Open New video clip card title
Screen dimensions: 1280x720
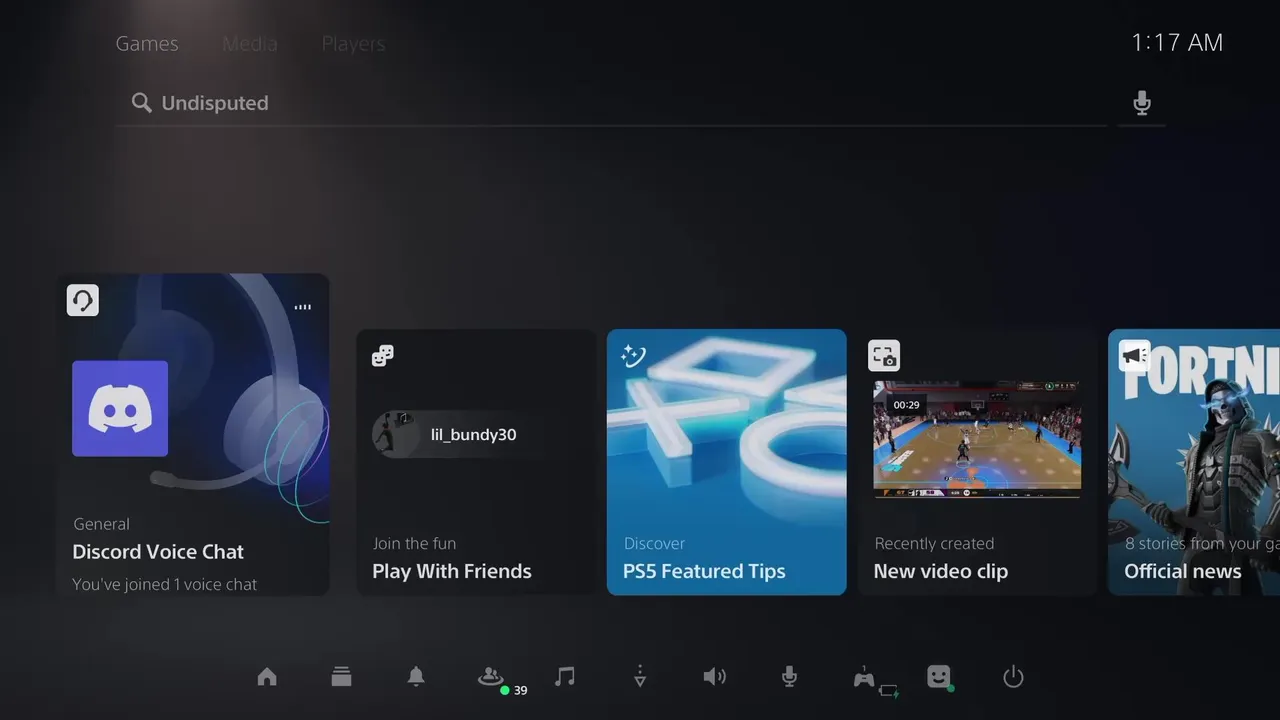[941, 572]
